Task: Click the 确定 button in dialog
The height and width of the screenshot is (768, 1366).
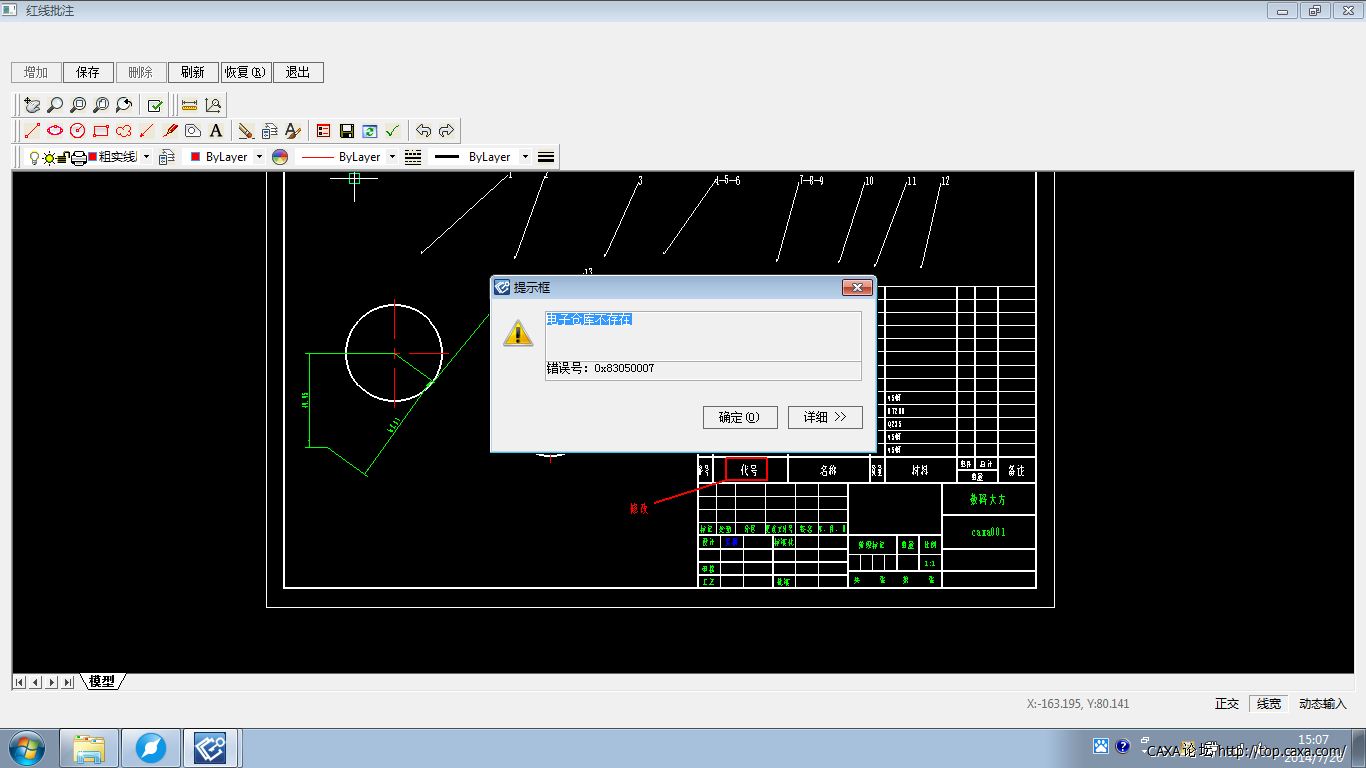Action: point(740,417)
